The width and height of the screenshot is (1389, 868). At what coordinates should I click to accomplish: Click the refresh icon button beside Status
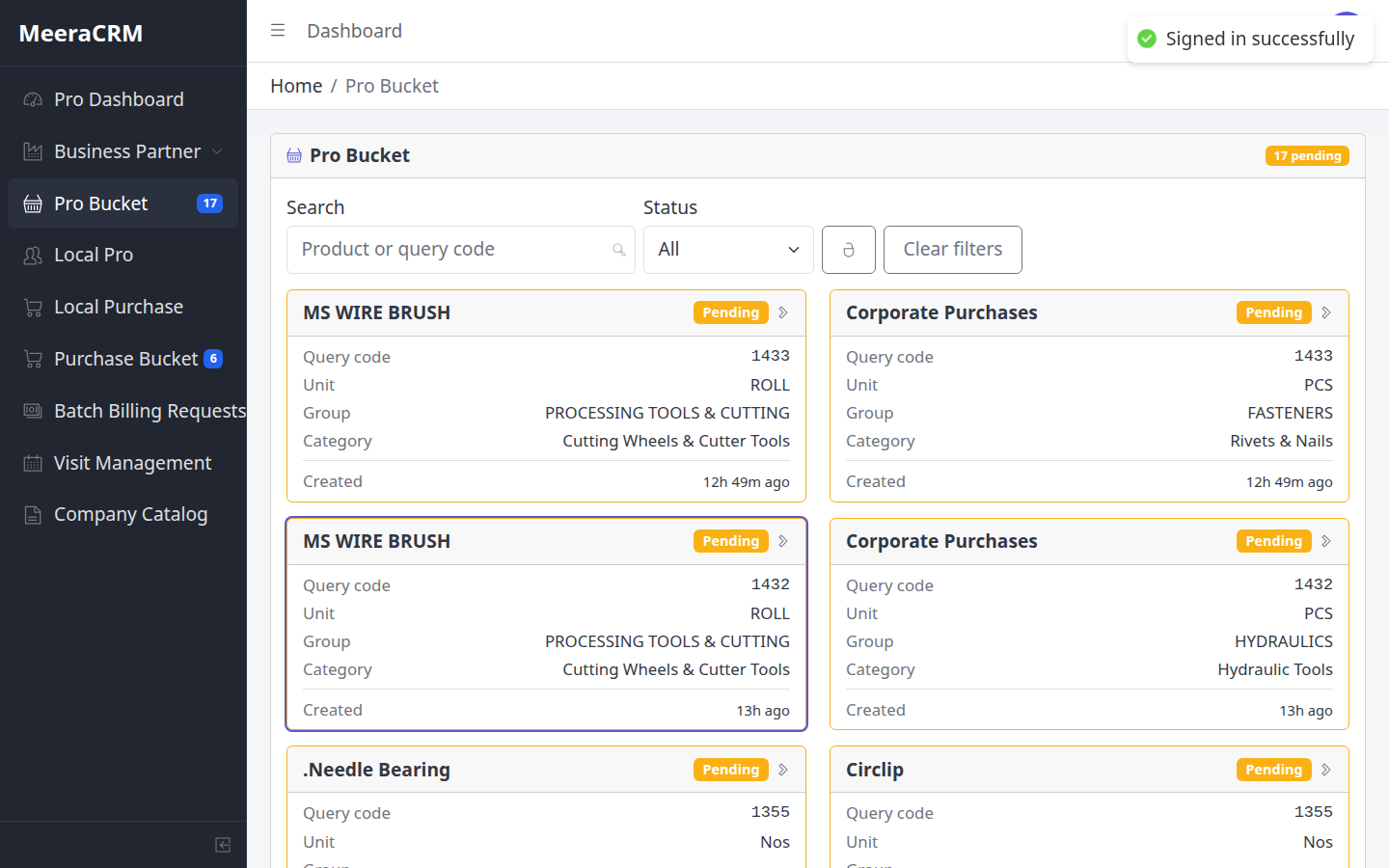click(x=849, y=250)
